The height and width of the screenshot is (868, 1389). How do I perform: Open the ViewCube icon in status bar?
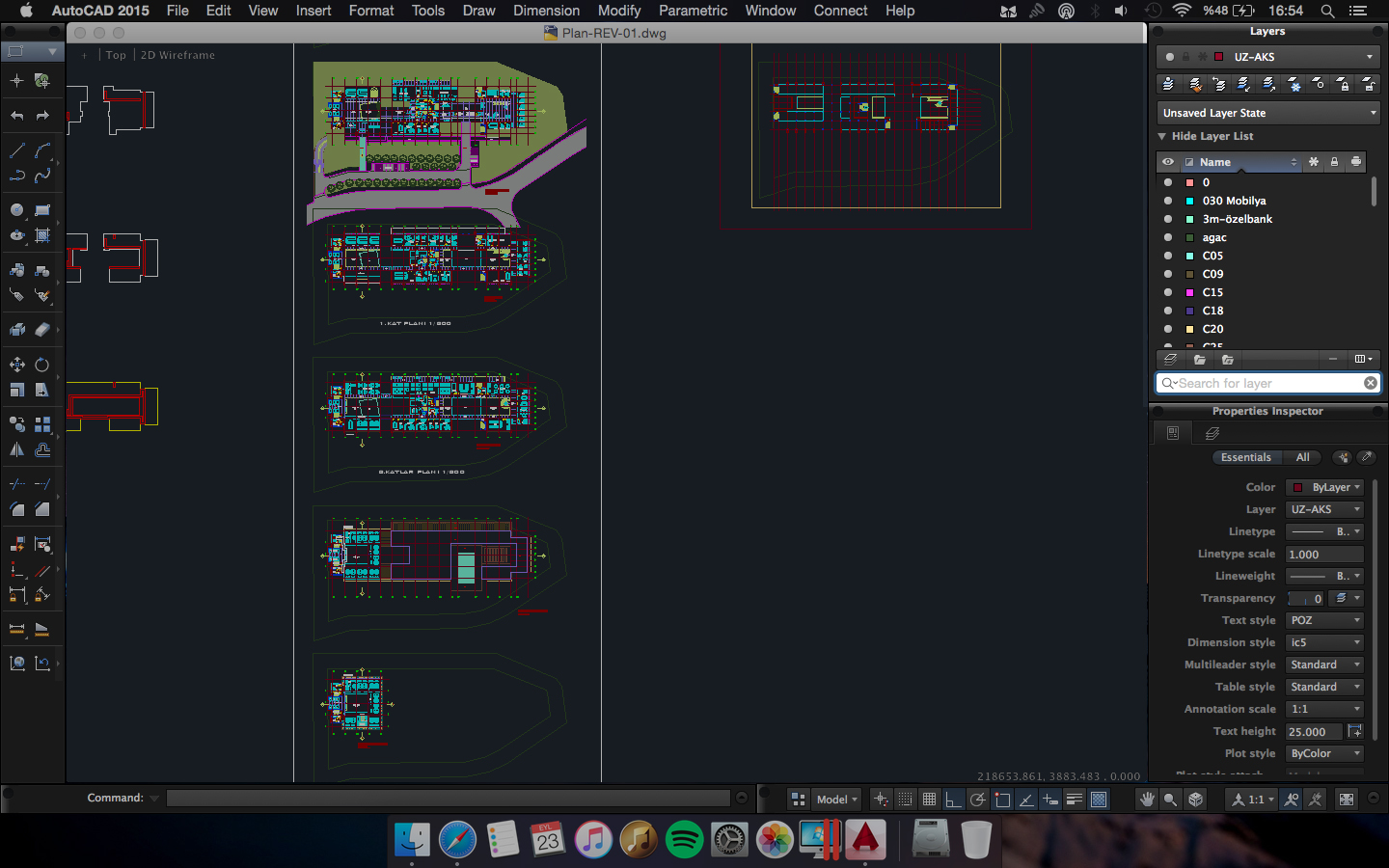(x=1196, y=800)
